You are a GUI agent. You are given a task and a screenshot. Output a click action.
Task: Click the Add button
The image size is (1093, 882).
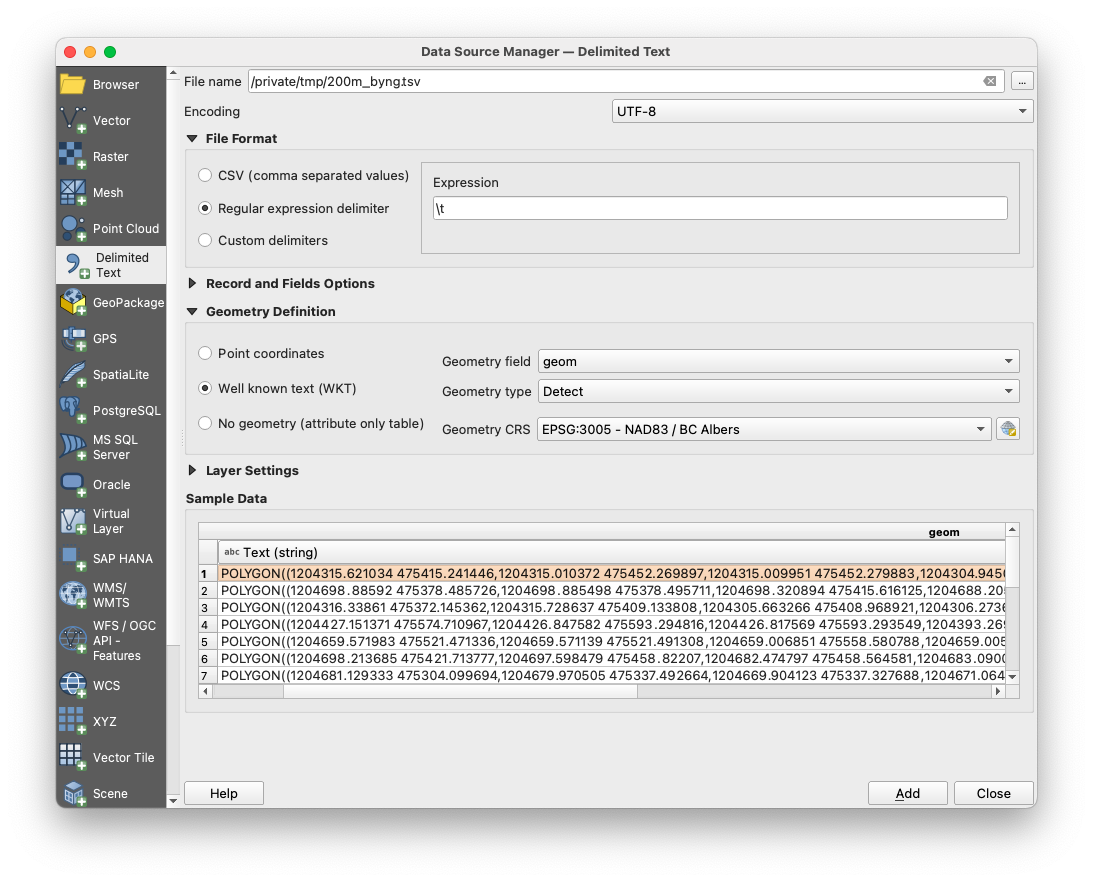(x=907, y=793)
